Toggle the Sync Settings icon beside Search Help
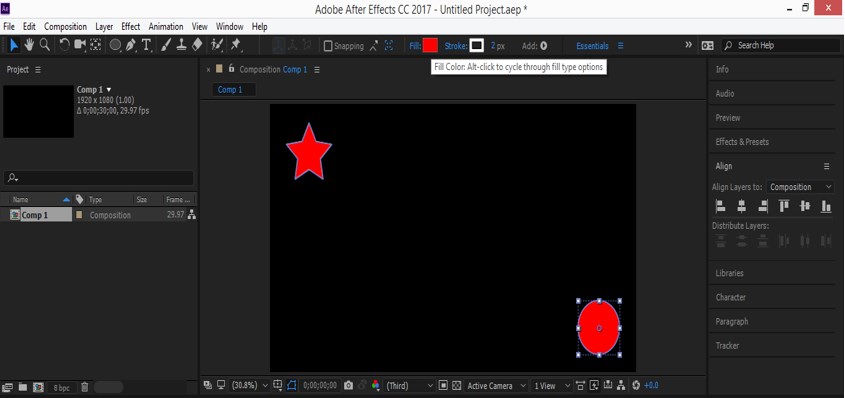 [707, 46]
